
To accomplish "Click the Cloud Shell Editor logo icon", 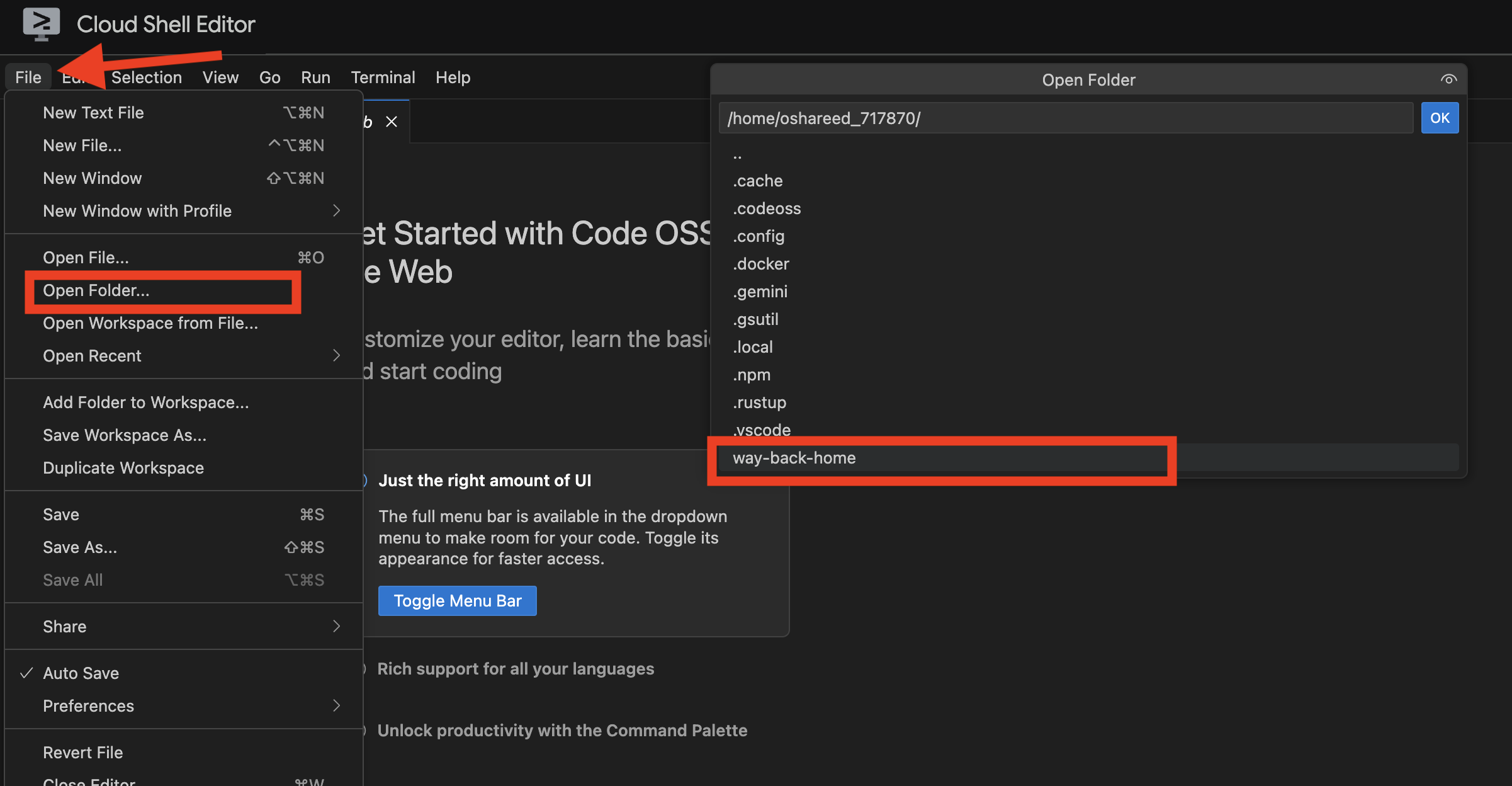I will click(x=41, y=24).
